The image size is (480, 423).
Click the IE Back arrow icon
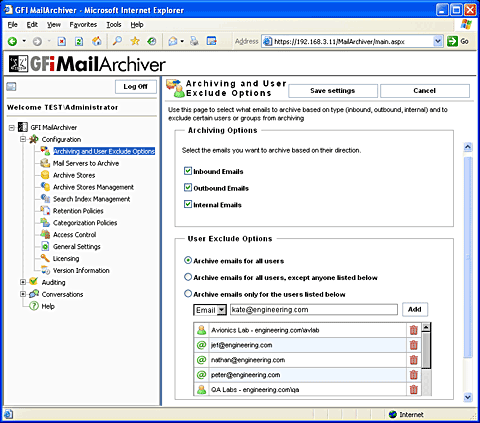[12, 41]
